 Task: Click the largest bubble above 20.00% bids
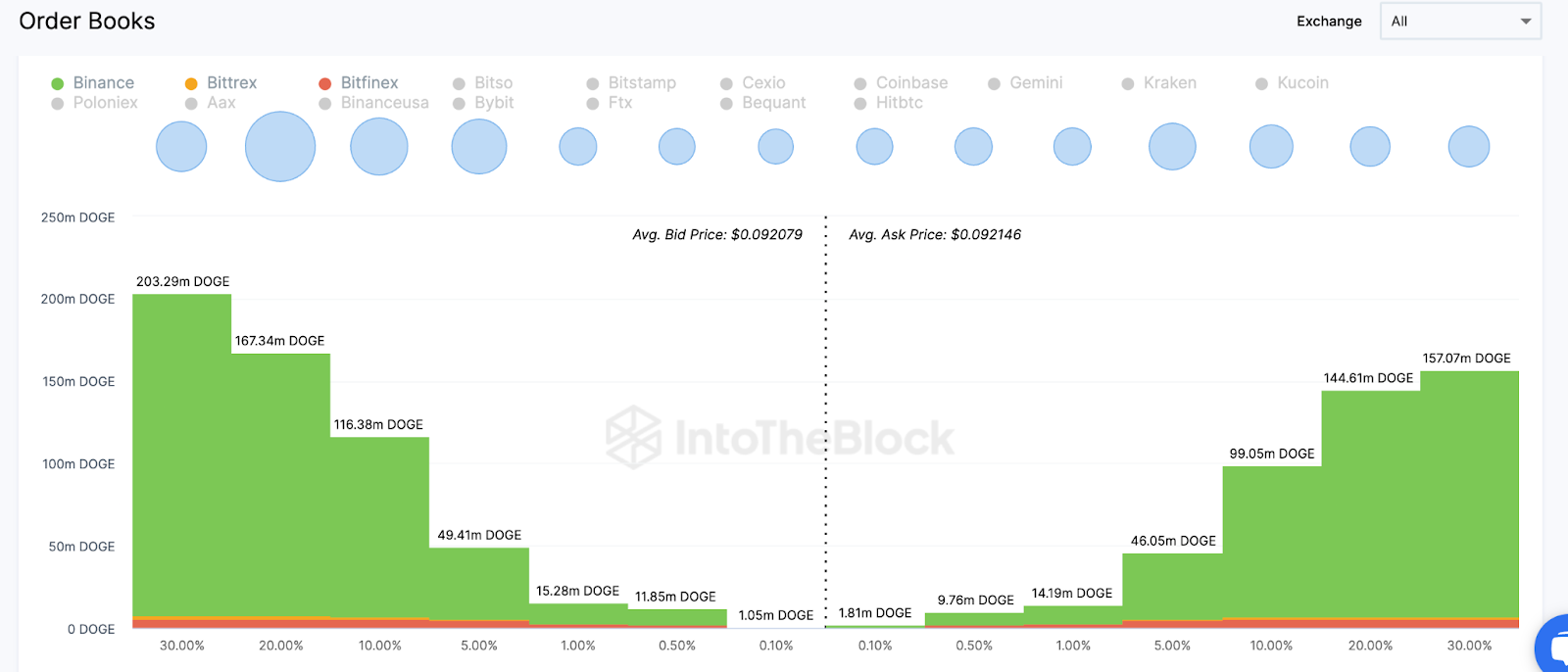coord(280,147)
